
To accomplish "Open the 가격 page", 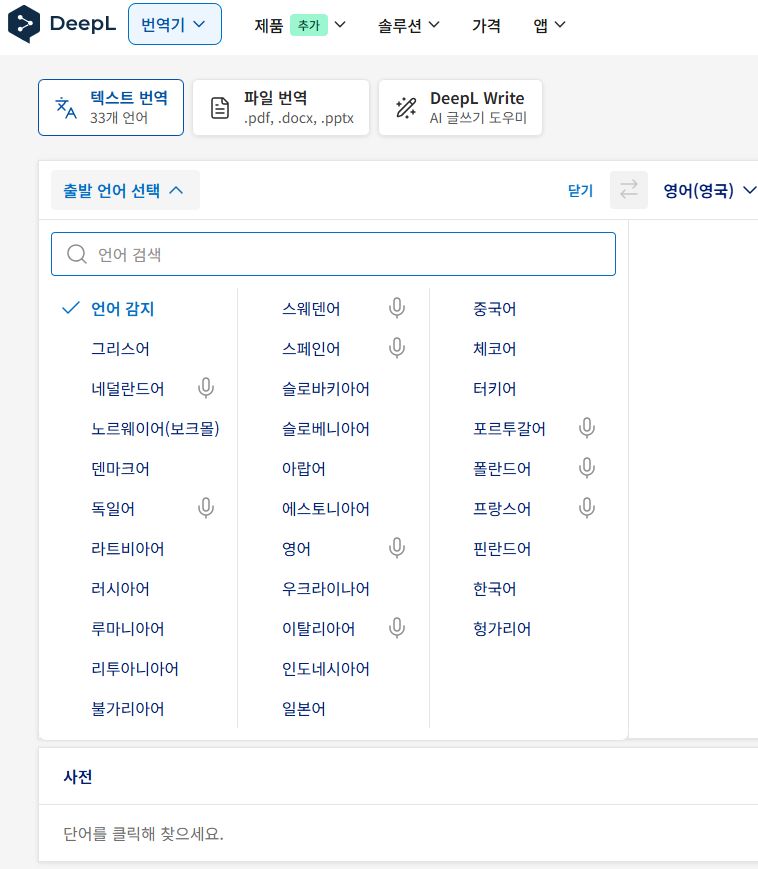I will coord(486,25).
